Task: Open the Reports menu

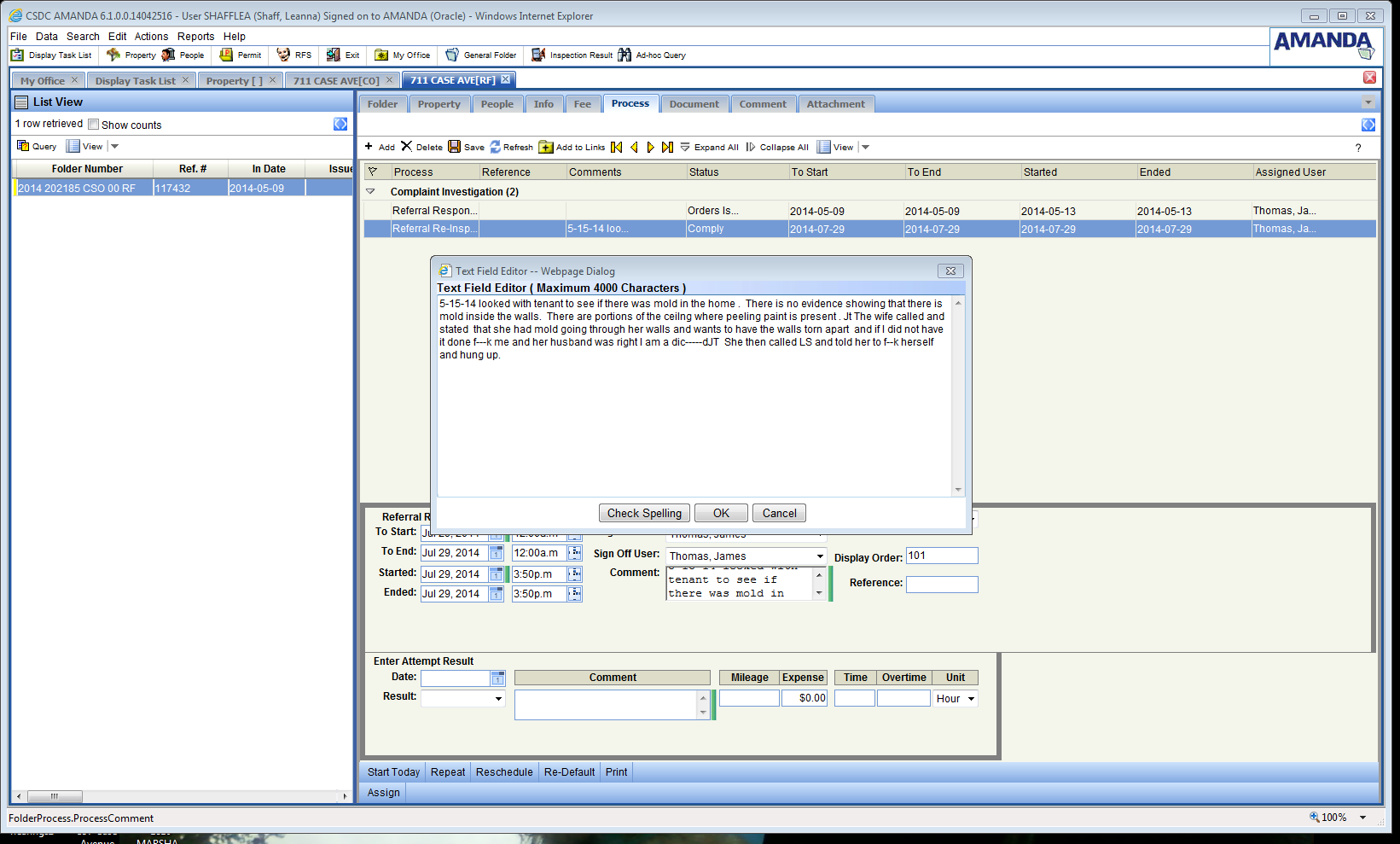Action: [x=195, y=37]
